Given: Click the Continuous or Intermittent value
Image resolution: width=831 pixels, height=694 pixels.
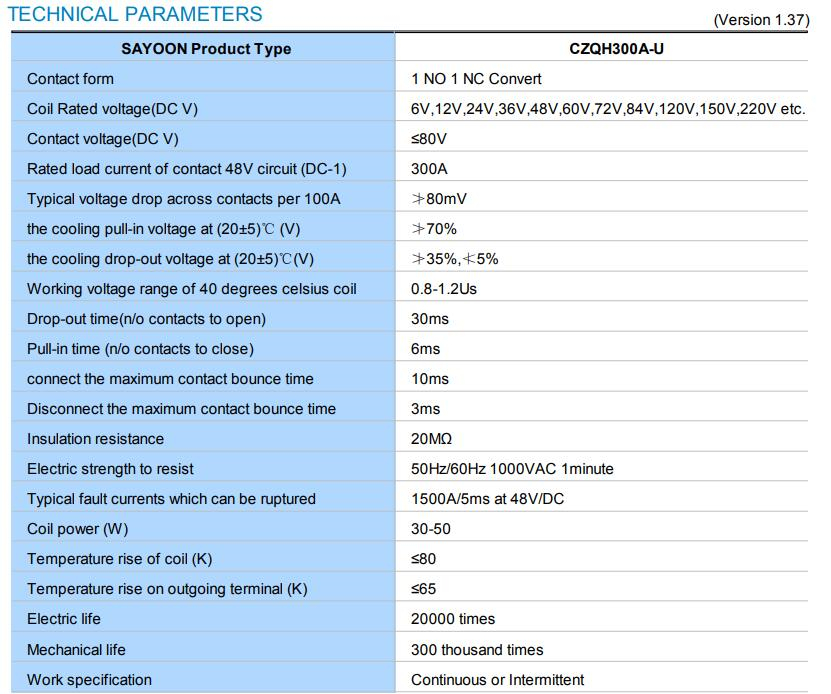Looking at the screenshot, I should click(x=497, y=680).
